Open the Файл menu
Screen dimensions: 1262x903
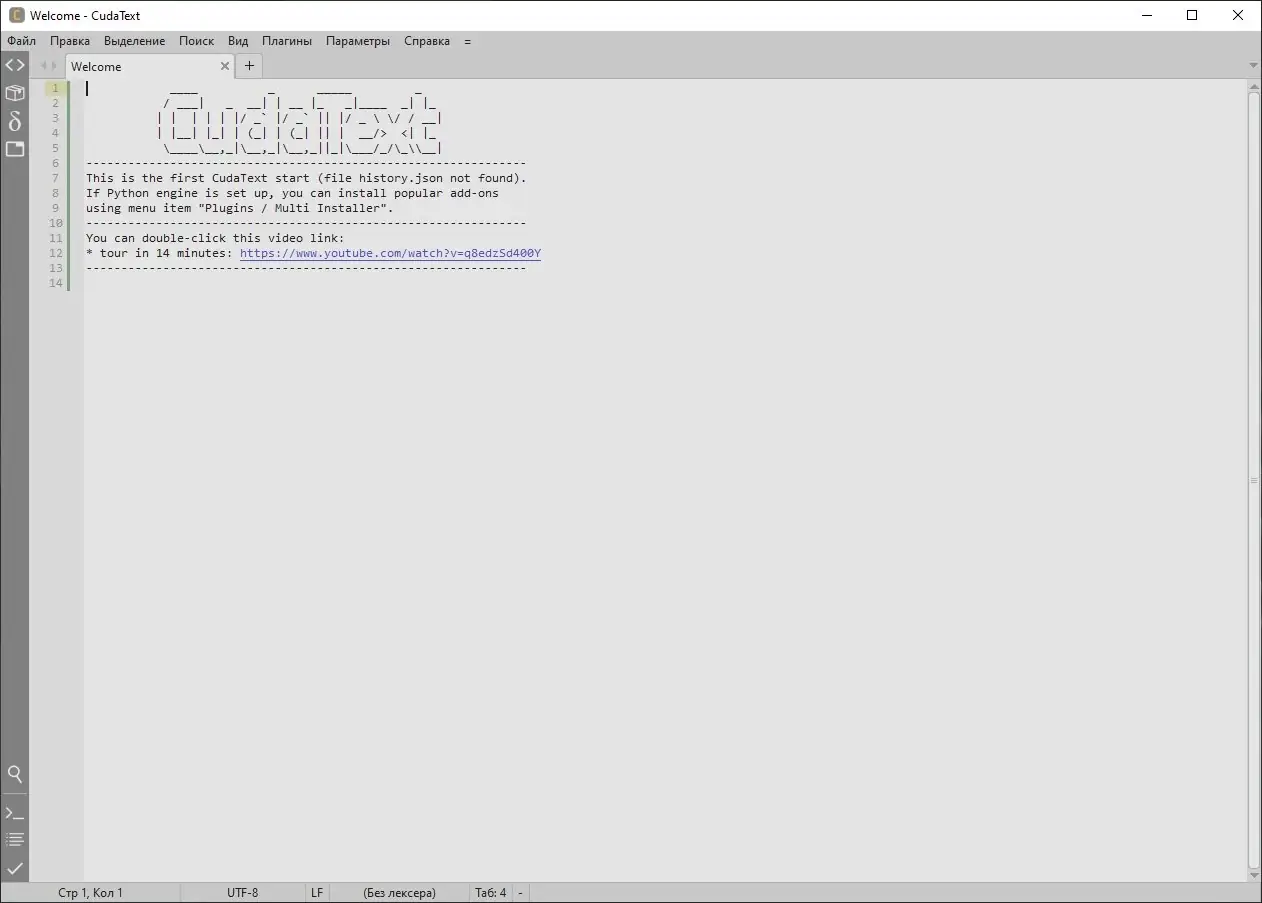[21, 41]
